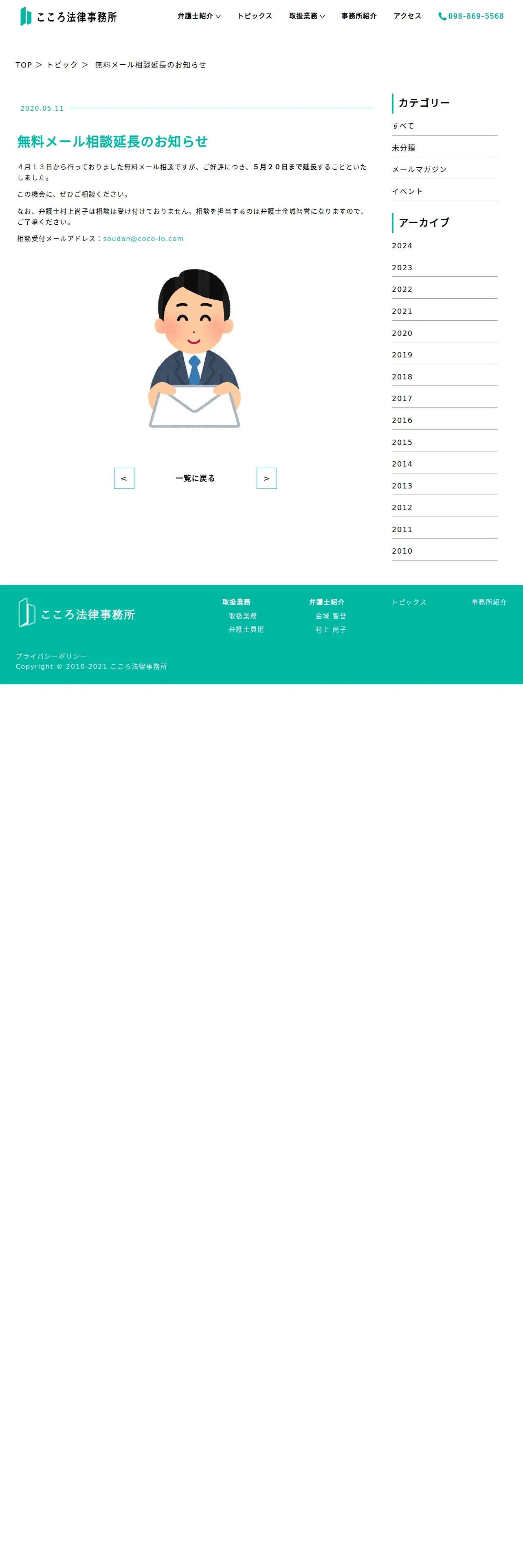The image size is (523, 1568).
Task: Select the 未分類 category
Action: 444,148
